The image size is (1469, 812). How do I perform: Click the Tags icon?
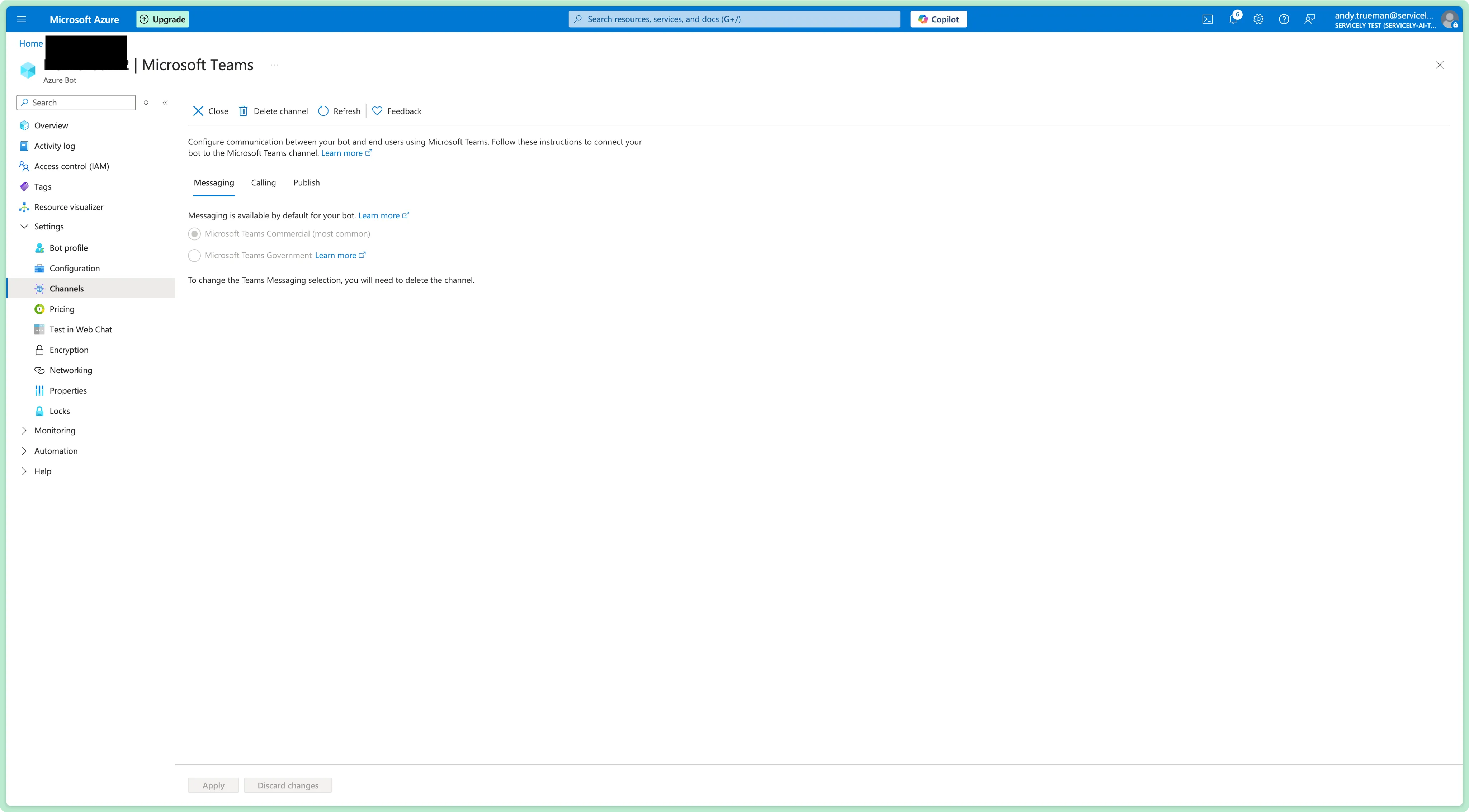[x=24, y=186]
